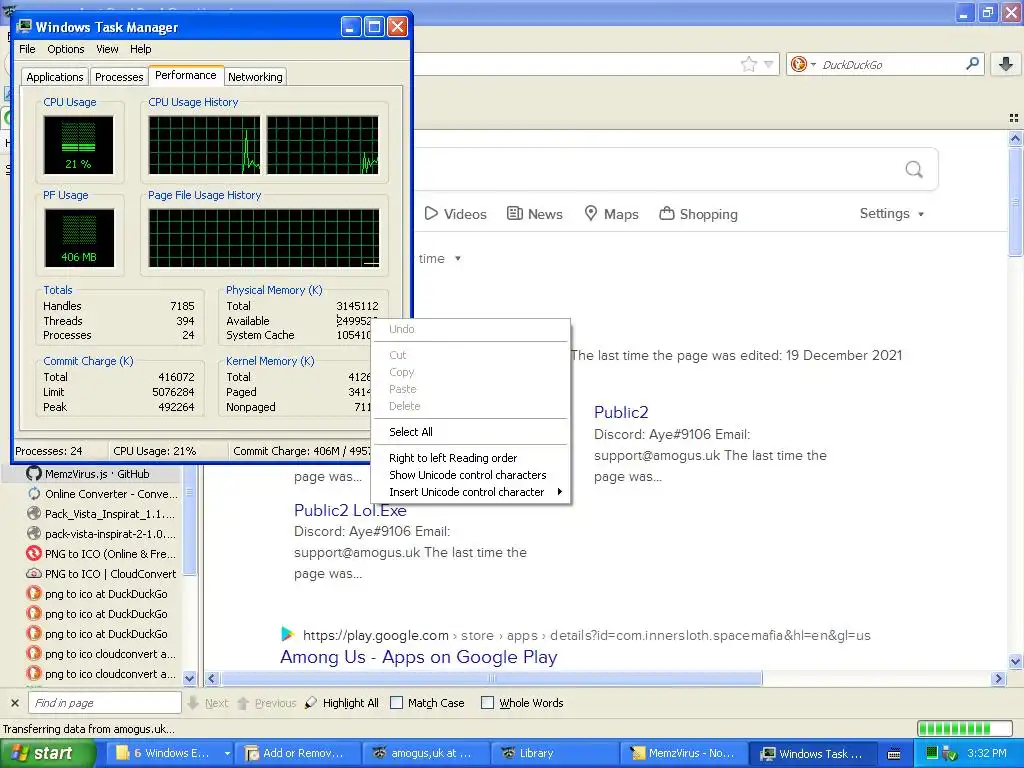Image resolution: width=1024 pixels, height=768 pixels.
Task: Click the DuckDuckGo search engine icon
Action: 798,64
